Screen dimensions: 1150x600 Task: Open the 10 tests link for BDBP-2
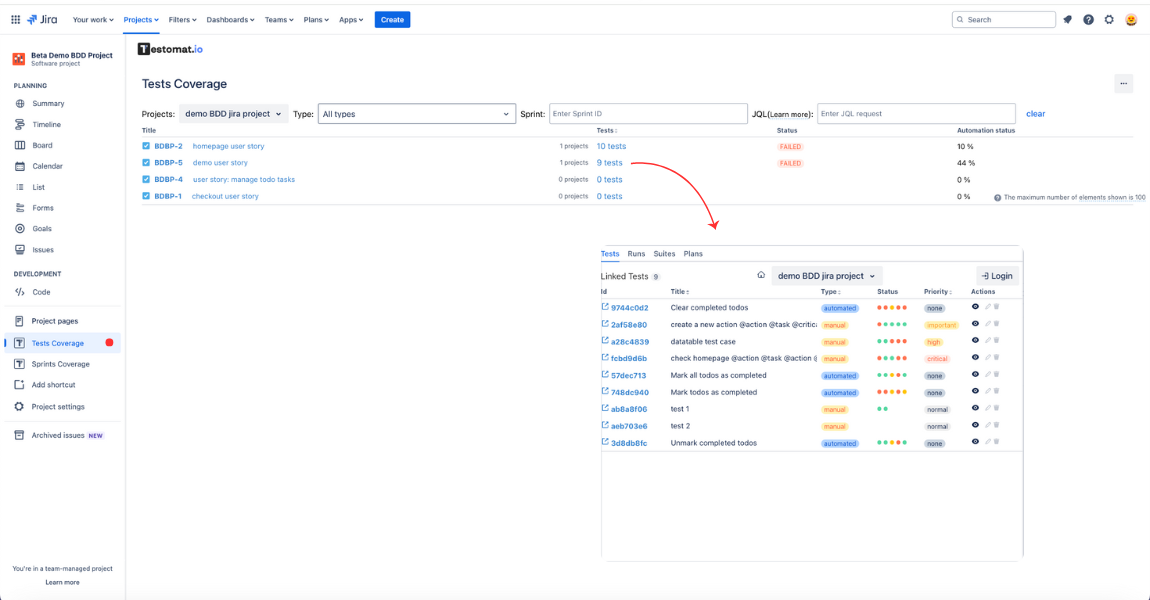pos(611,145)
